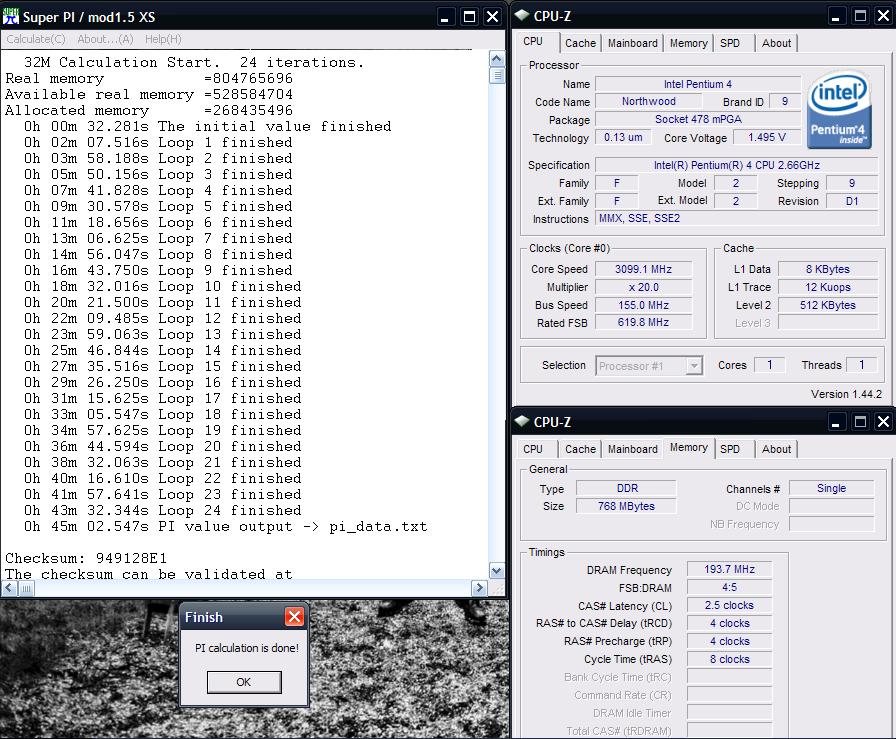
Task: Click the CPU-Z logo icon in bottom window title bar
Action: [x=521, y=421]
